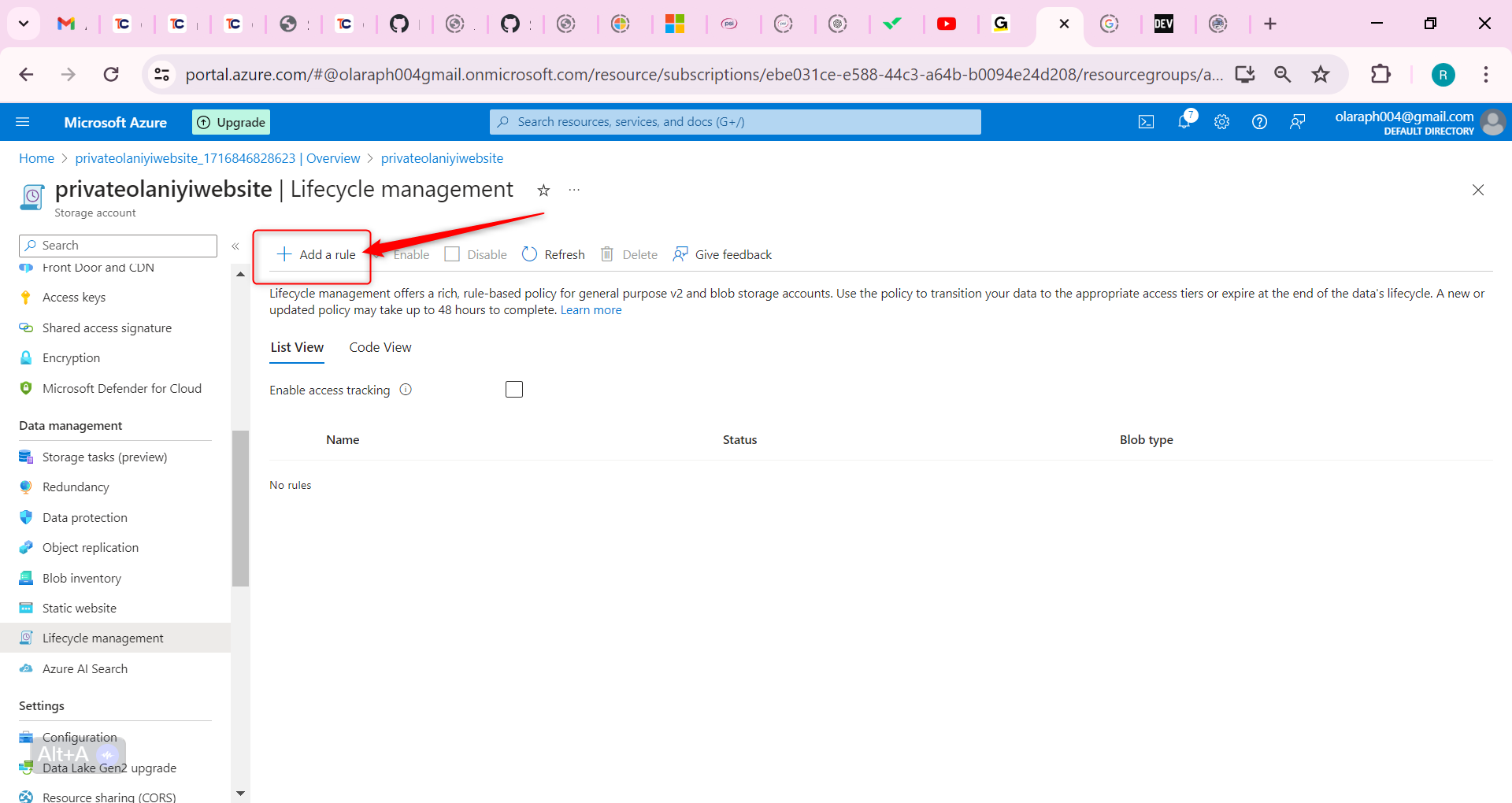Viewport: 1512px width, 803px height.
Task: Collapse the sidebar with double chevron
Action: pos(235,246)
